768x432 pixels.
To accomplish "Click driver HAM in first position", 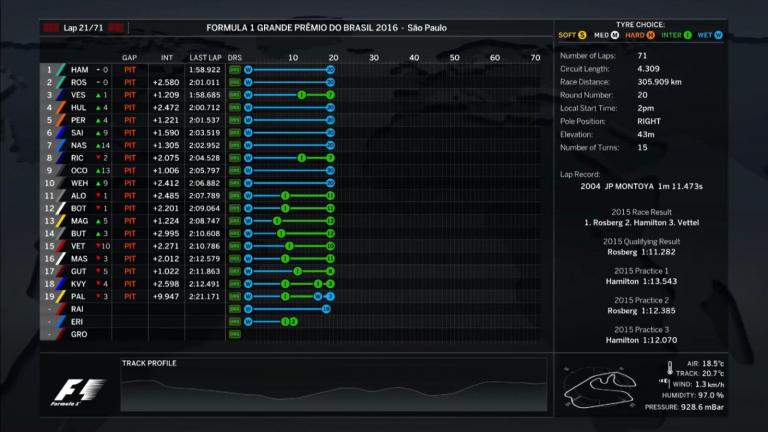I will [79, 70].
